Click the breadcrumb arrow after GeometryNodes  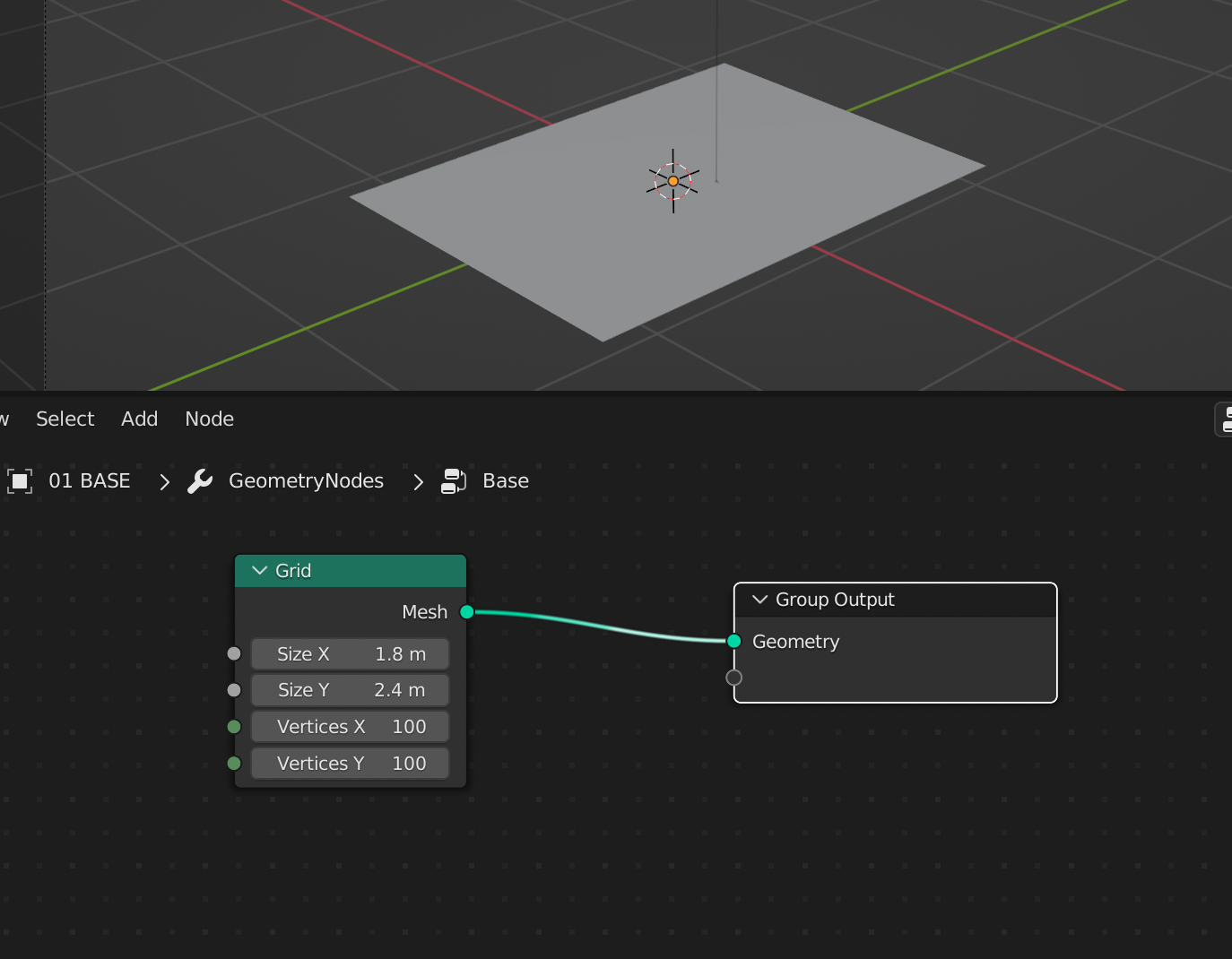click(418, 482)
